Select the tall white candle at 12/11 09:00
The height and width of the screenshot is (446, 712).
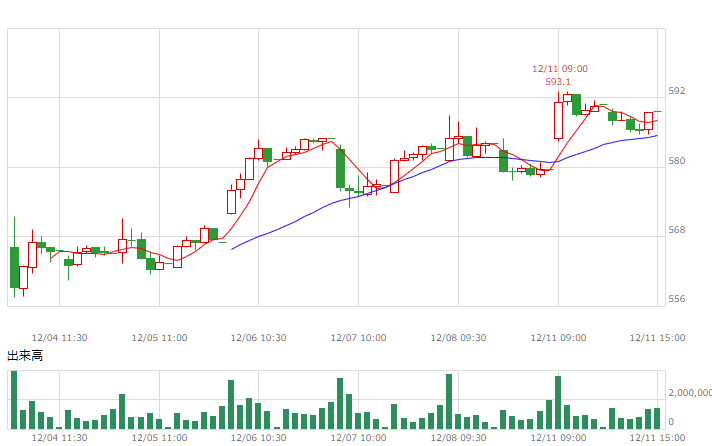click(x=558, y=120)
